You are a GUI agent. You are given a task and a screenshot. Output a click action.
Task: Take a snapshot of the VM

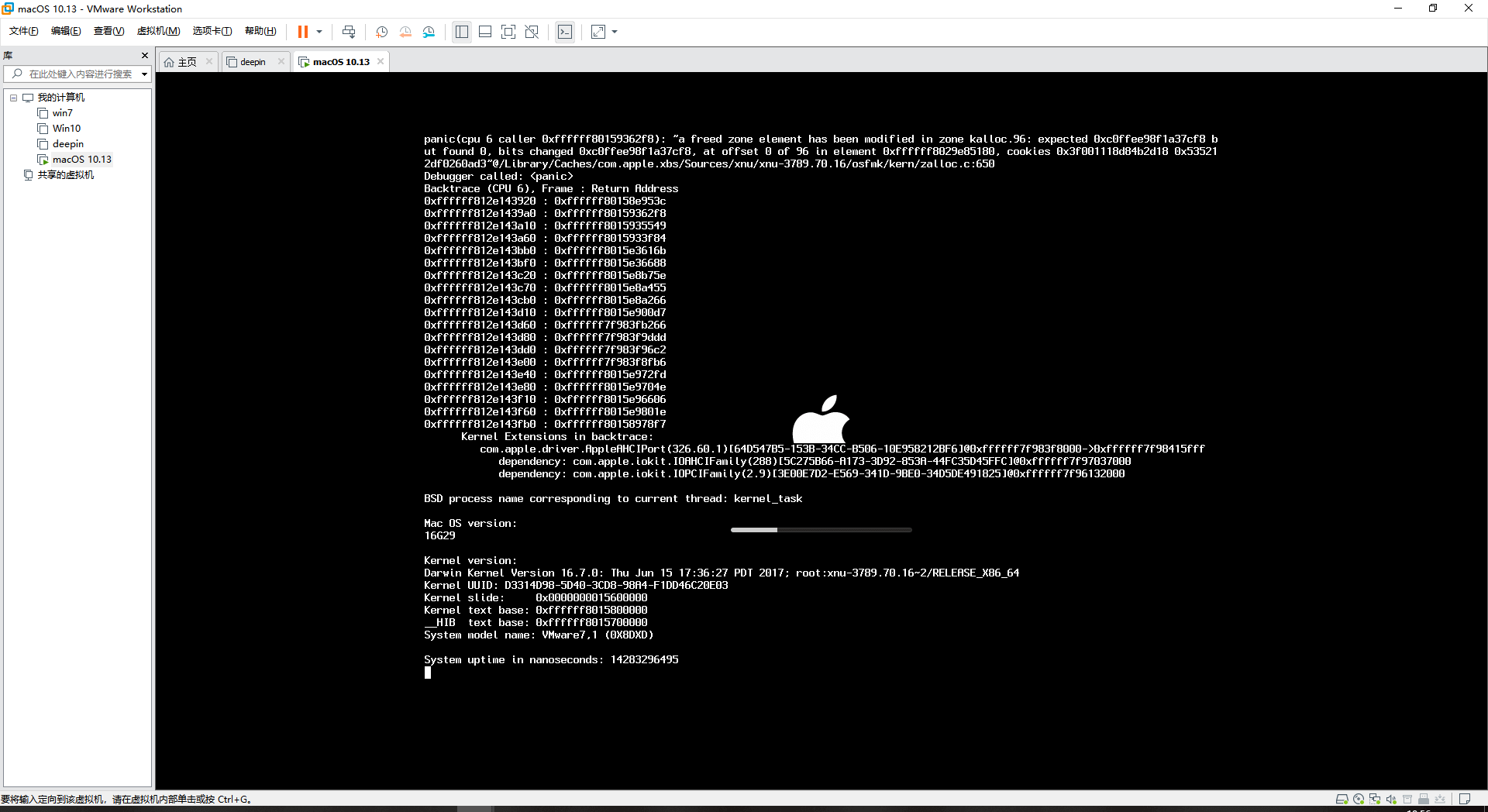tap(381, 32)
